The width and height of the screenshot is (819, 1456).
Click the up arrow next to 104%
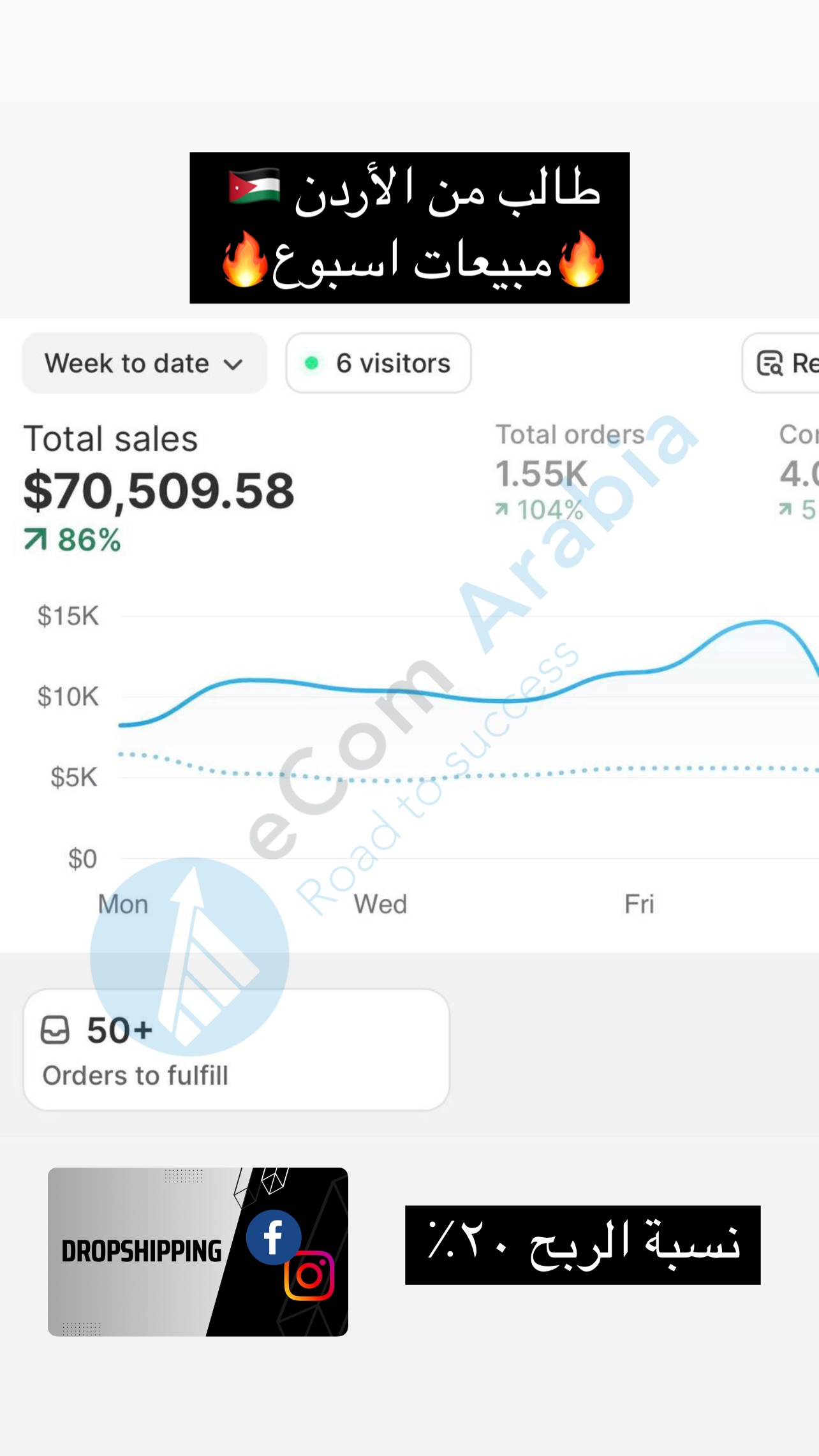pos(502,509)
